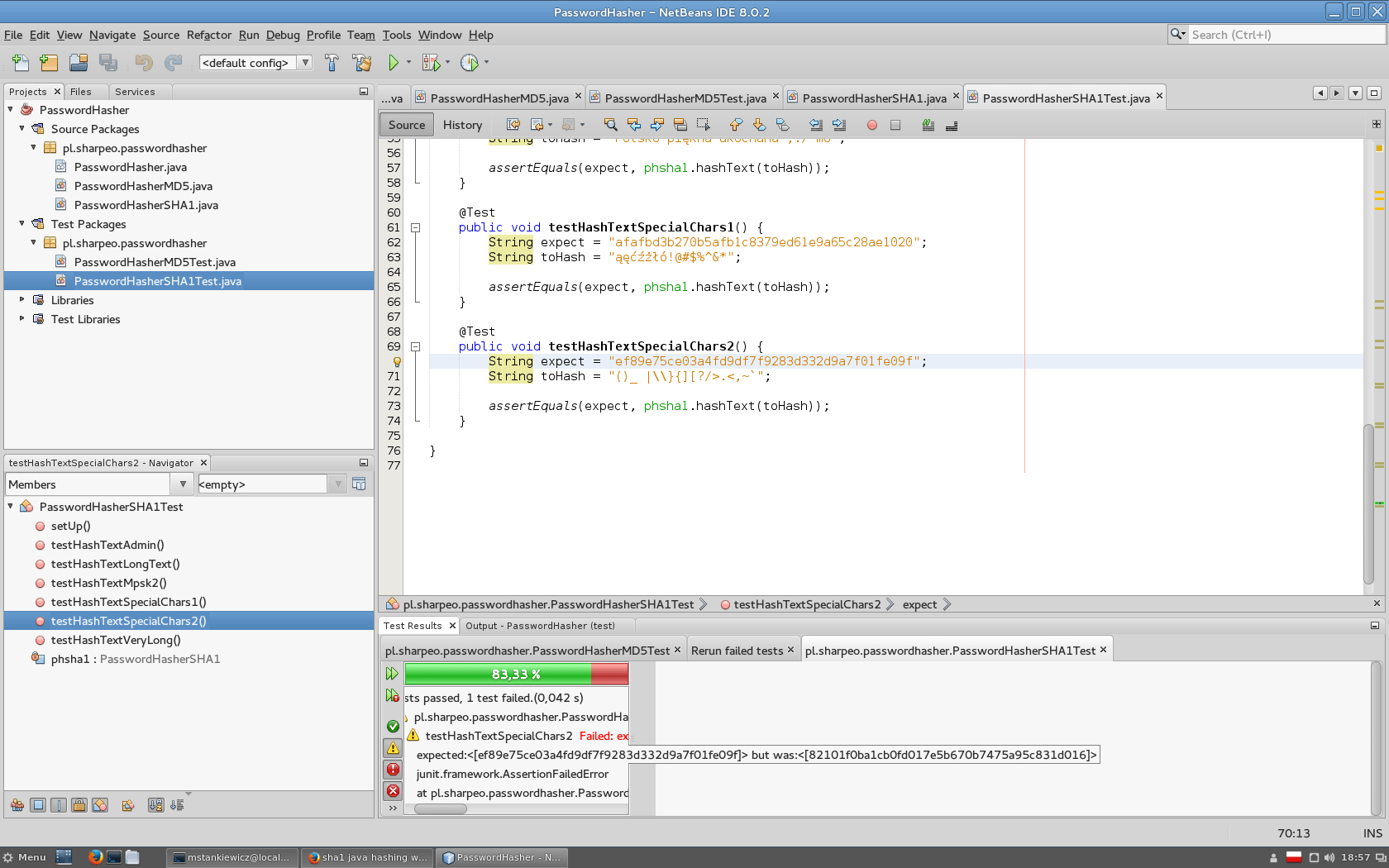The height and width of the screenshot is (868, 1389).
Task: Toggle showing passed tests in Test Results
Action: [392, 726]
